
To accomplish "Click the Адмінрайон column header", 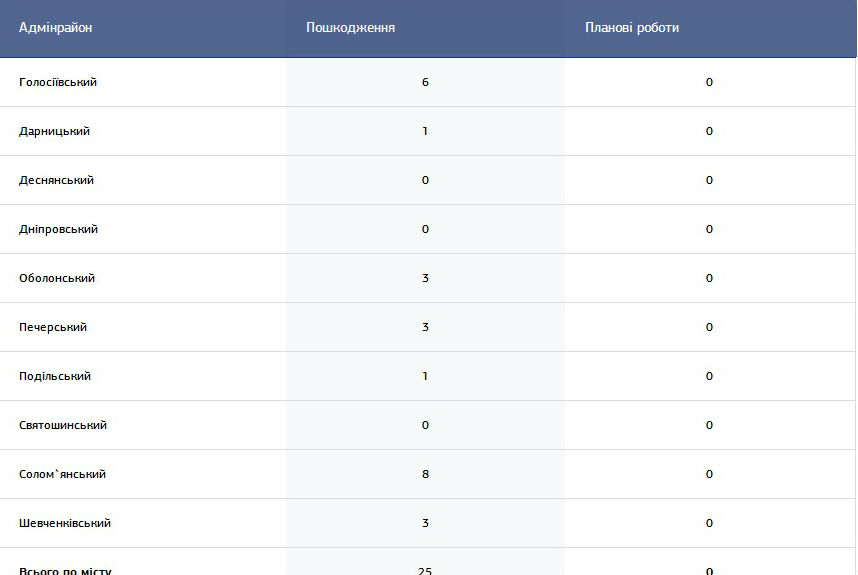I will coord(55,27).
